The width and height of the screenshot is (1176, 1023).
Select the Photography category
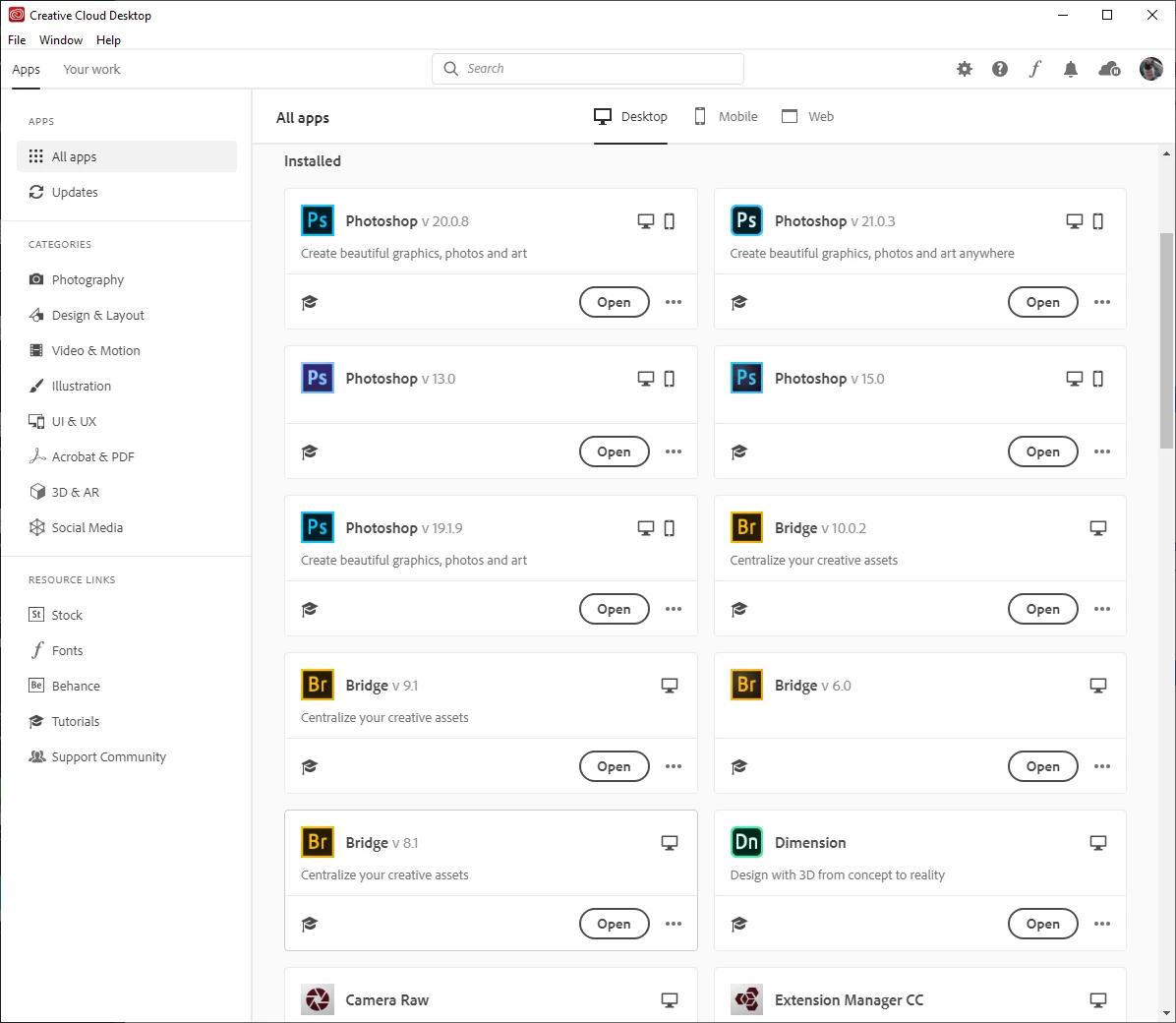click(x=127, y=280)
